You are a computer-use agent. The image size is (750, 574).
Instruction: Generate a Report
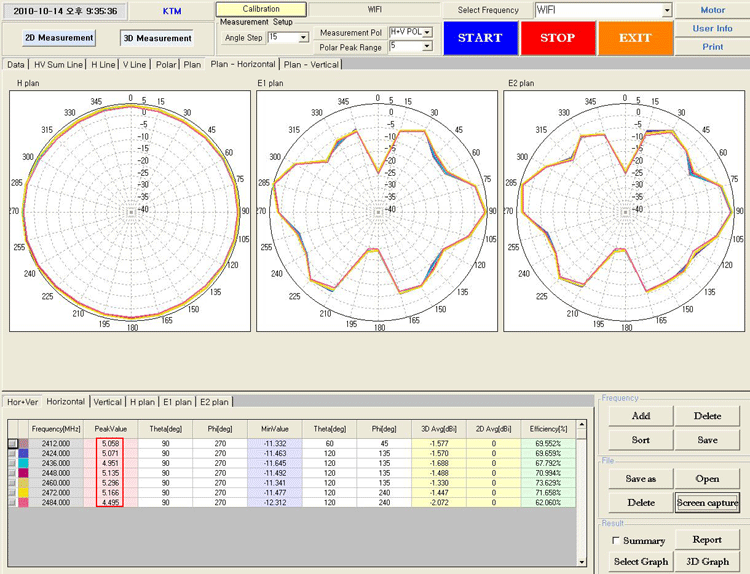click(x=707, y=540)
